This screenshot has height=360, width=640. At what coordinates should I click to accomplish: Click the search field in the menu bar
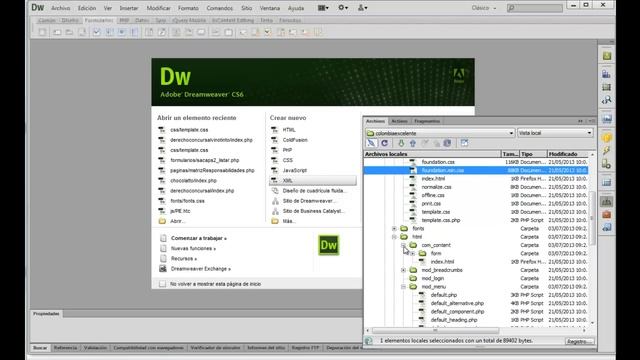(535, 8)
